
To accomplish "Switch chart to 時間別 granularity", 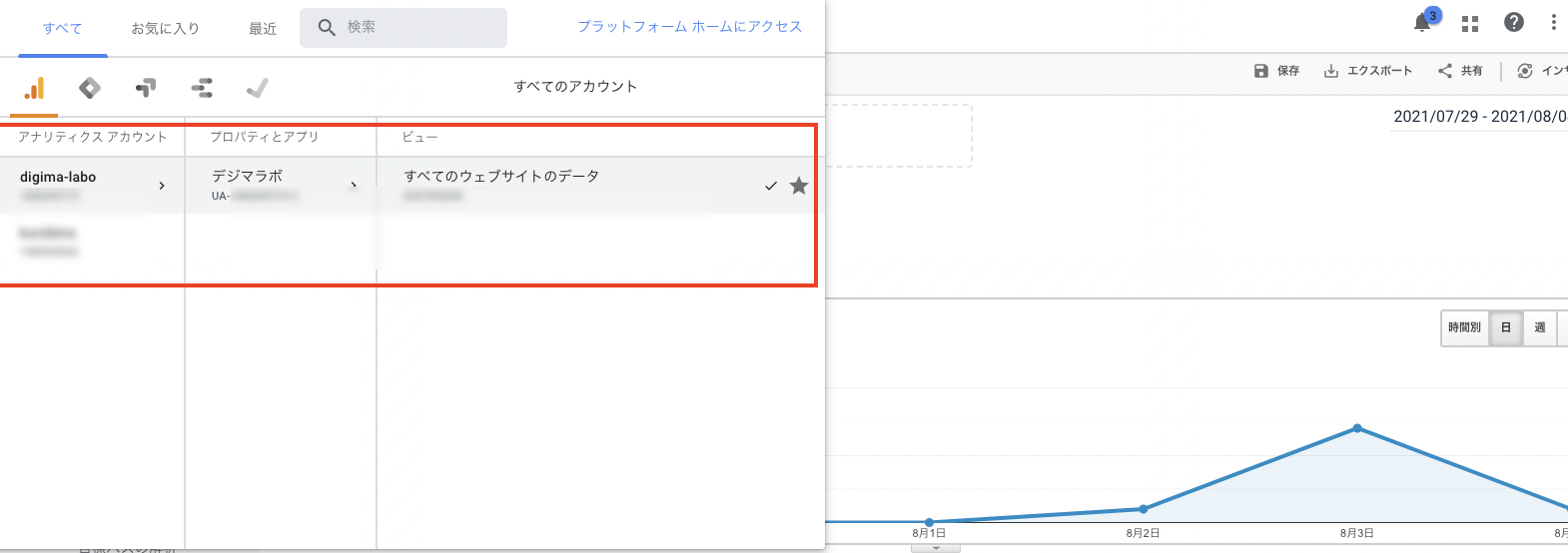I will (x=1464, y=327).
